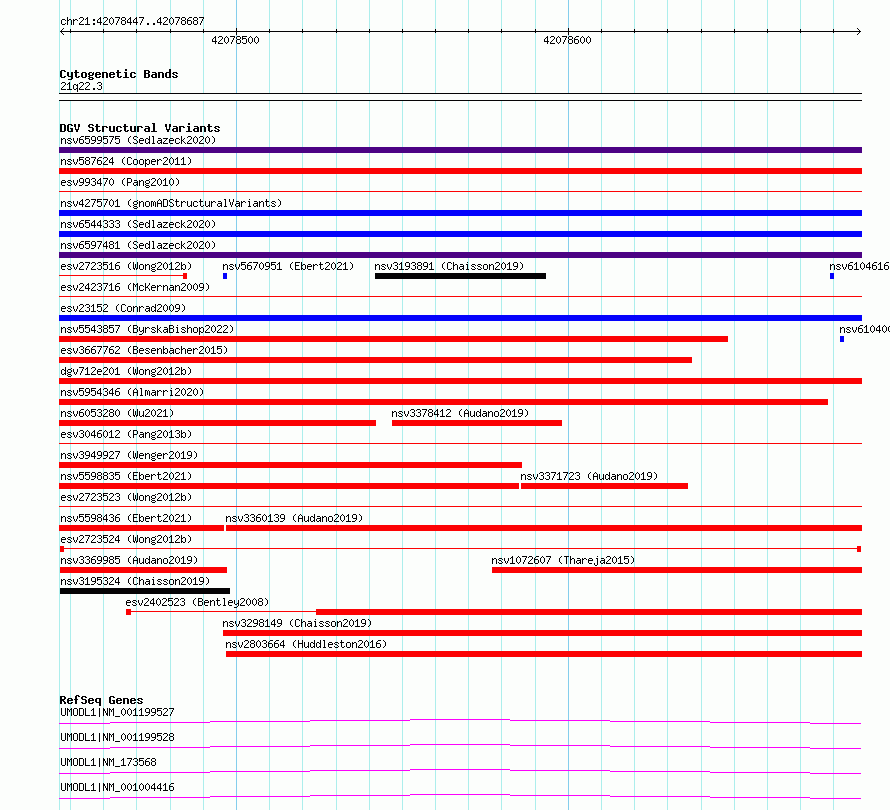Screen dimensions: 890x810
Task: Click the 42078500 ruler position label
Action: [235, 40]
